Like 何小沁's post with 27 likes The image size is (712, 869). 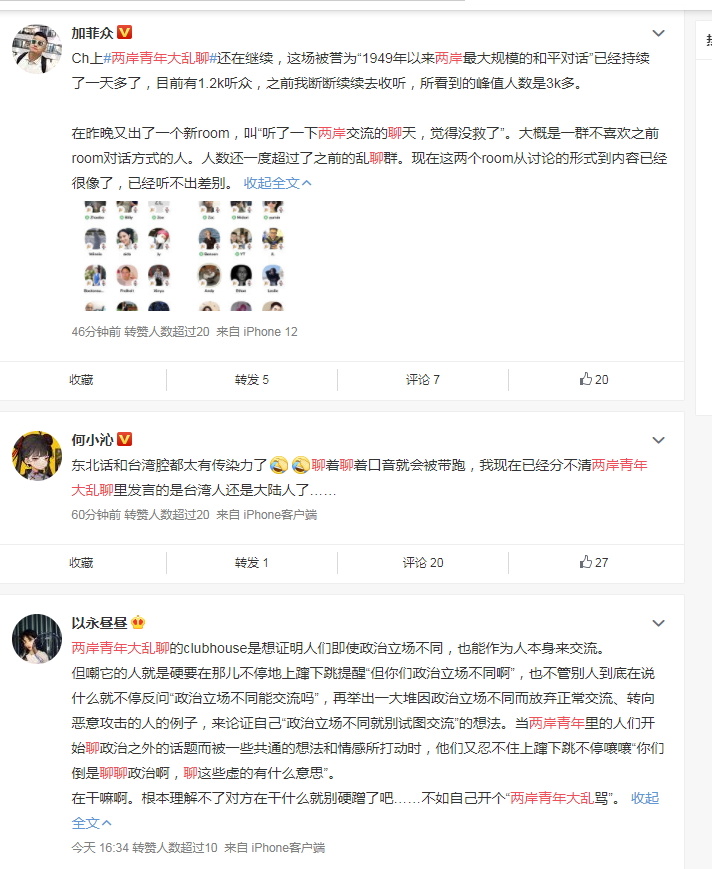[x=594, y=563]
